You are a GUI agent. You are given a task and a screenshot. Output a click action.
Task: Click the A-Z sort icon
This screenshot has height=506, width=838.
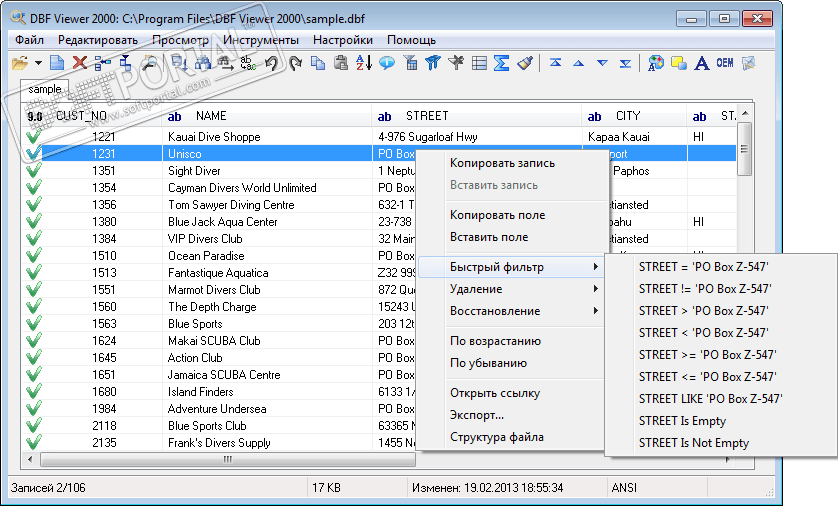pyautogui.click(x=363, y=63)
